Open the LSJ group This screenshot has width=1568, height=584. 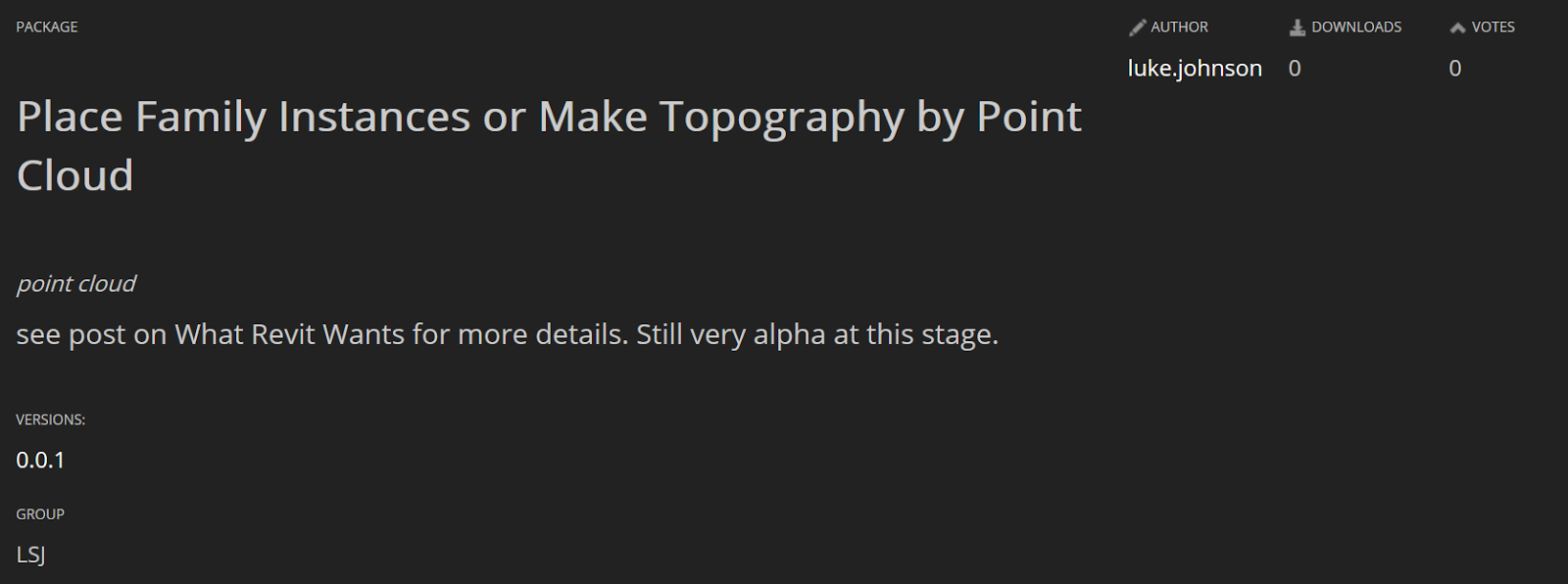30,555
